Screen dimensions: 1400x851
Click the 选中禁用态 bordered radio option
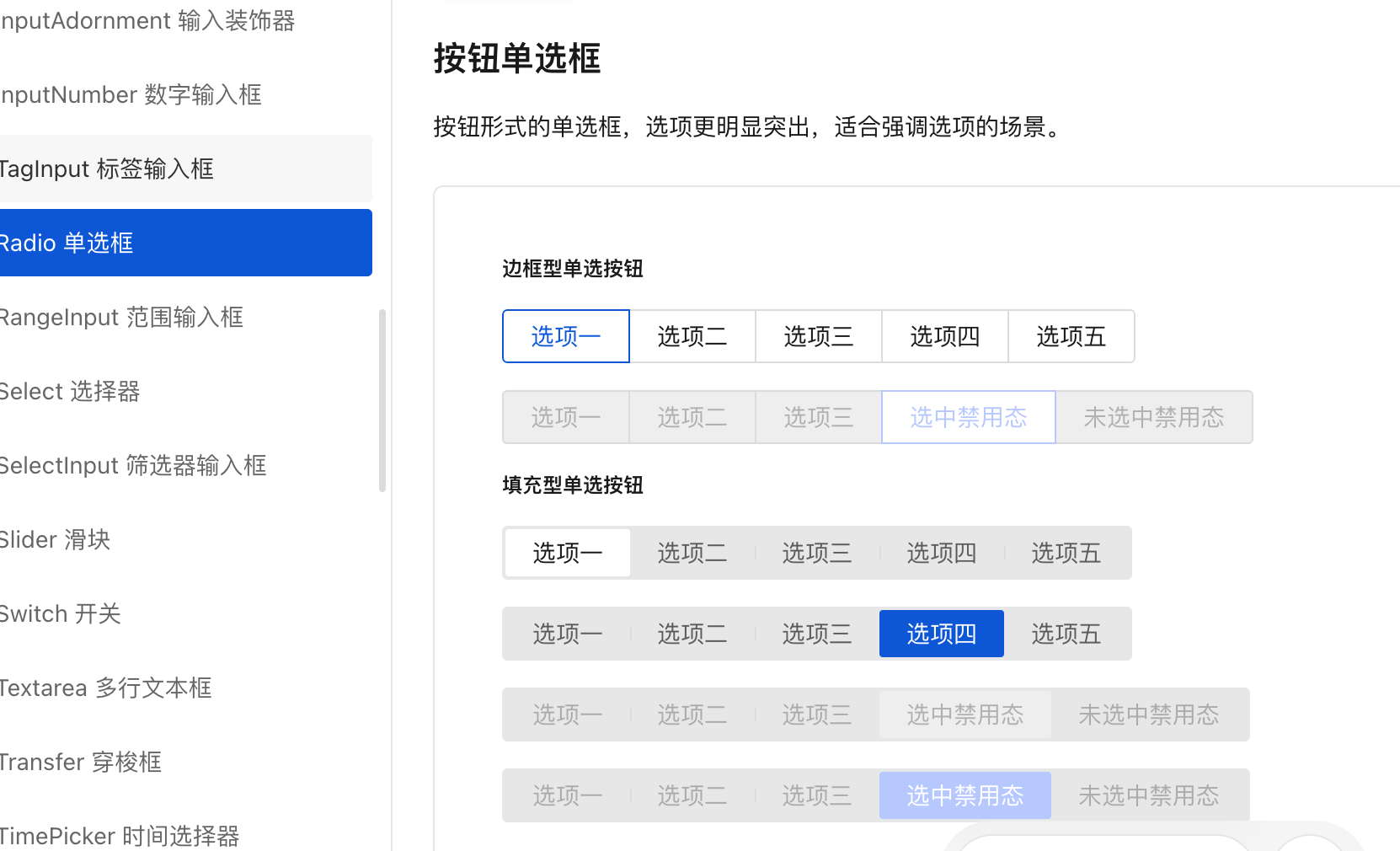[968, 416]
